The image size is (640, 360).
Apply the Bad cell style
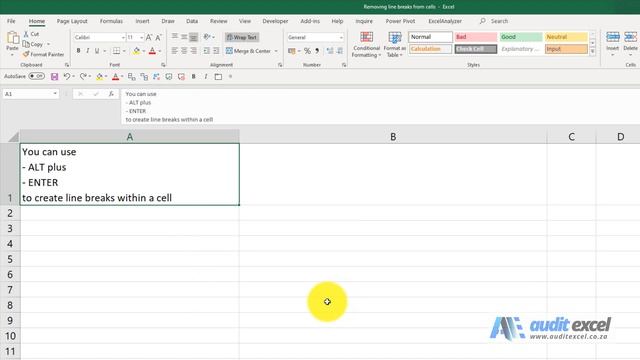tap(476, 37)
